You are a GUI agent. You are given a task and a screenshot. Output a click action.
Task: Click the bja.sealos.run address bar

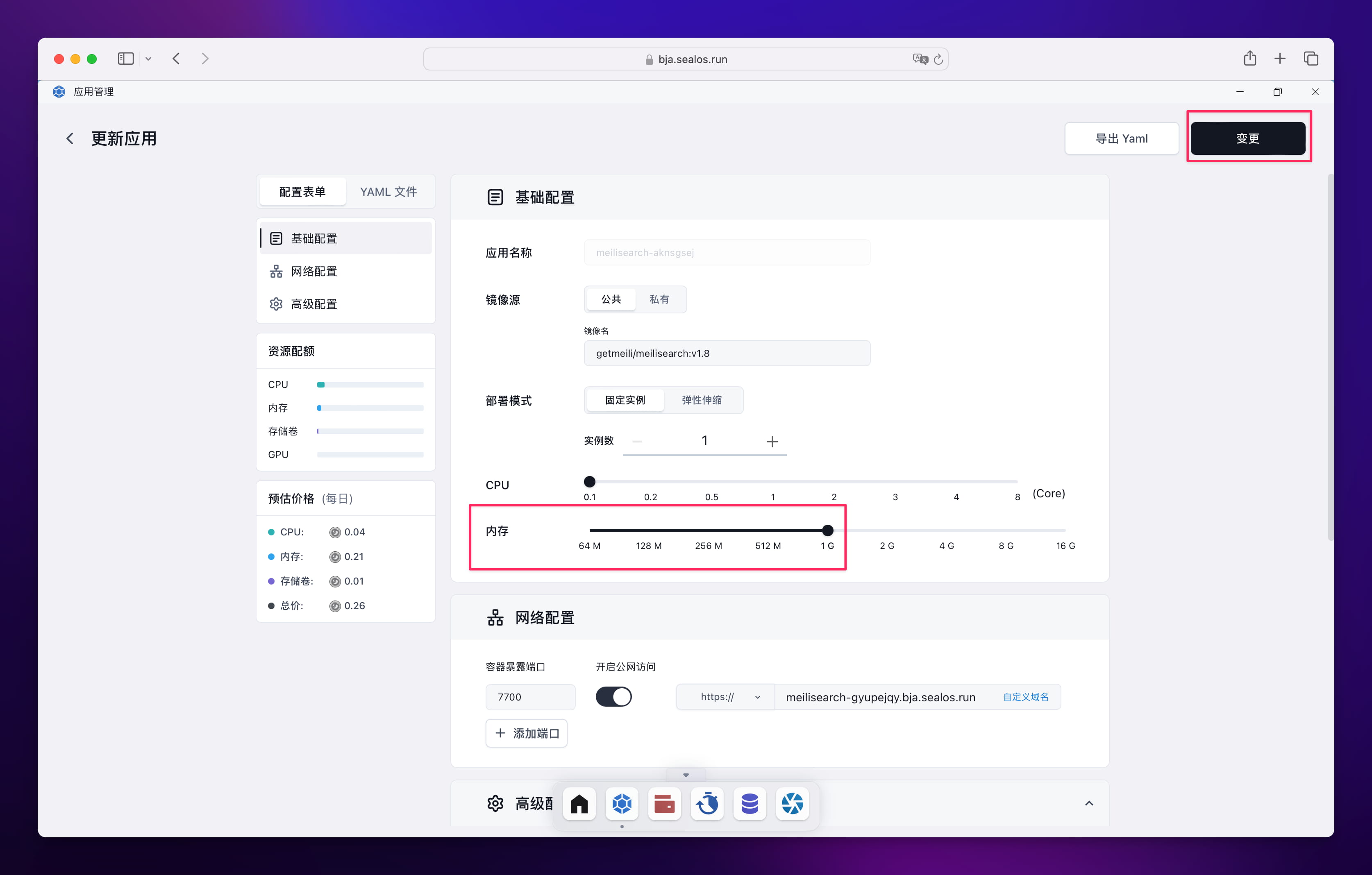tap(686, 59)
